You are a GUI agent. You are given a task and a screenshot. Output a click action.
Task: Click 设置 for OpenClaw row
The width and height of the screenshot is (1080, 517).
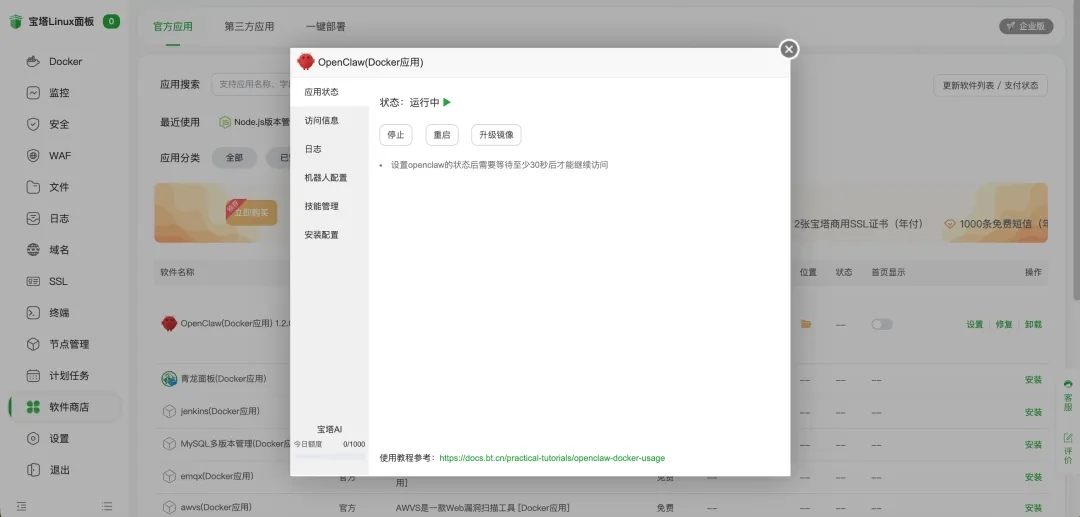[975, 324]
